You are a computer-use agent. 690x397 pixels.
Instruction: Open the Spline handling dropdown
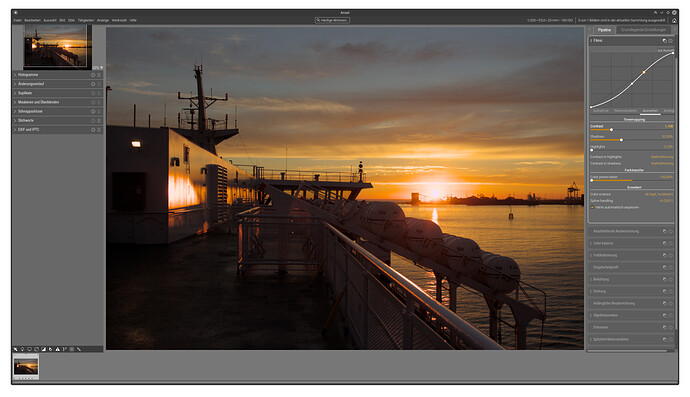(x=631, y=201)
